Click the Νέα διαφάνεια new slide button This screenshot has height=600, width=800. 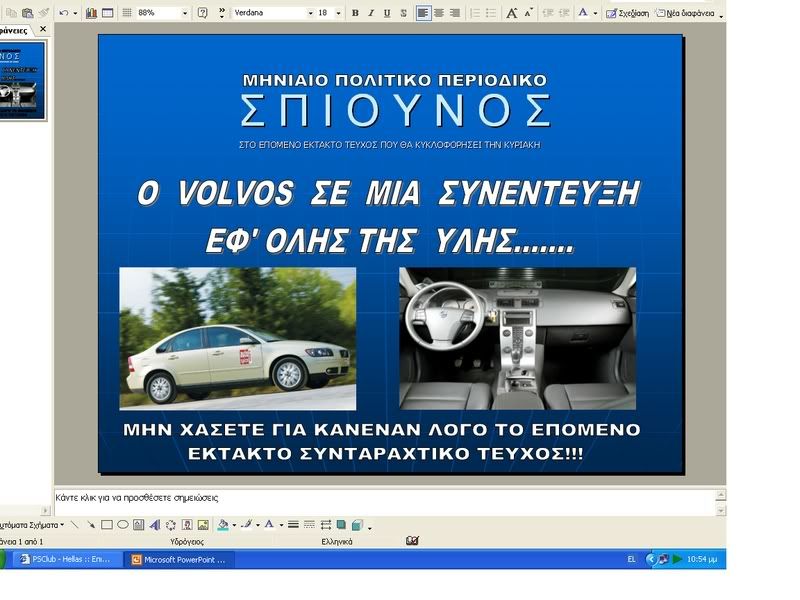click(685, 13)
